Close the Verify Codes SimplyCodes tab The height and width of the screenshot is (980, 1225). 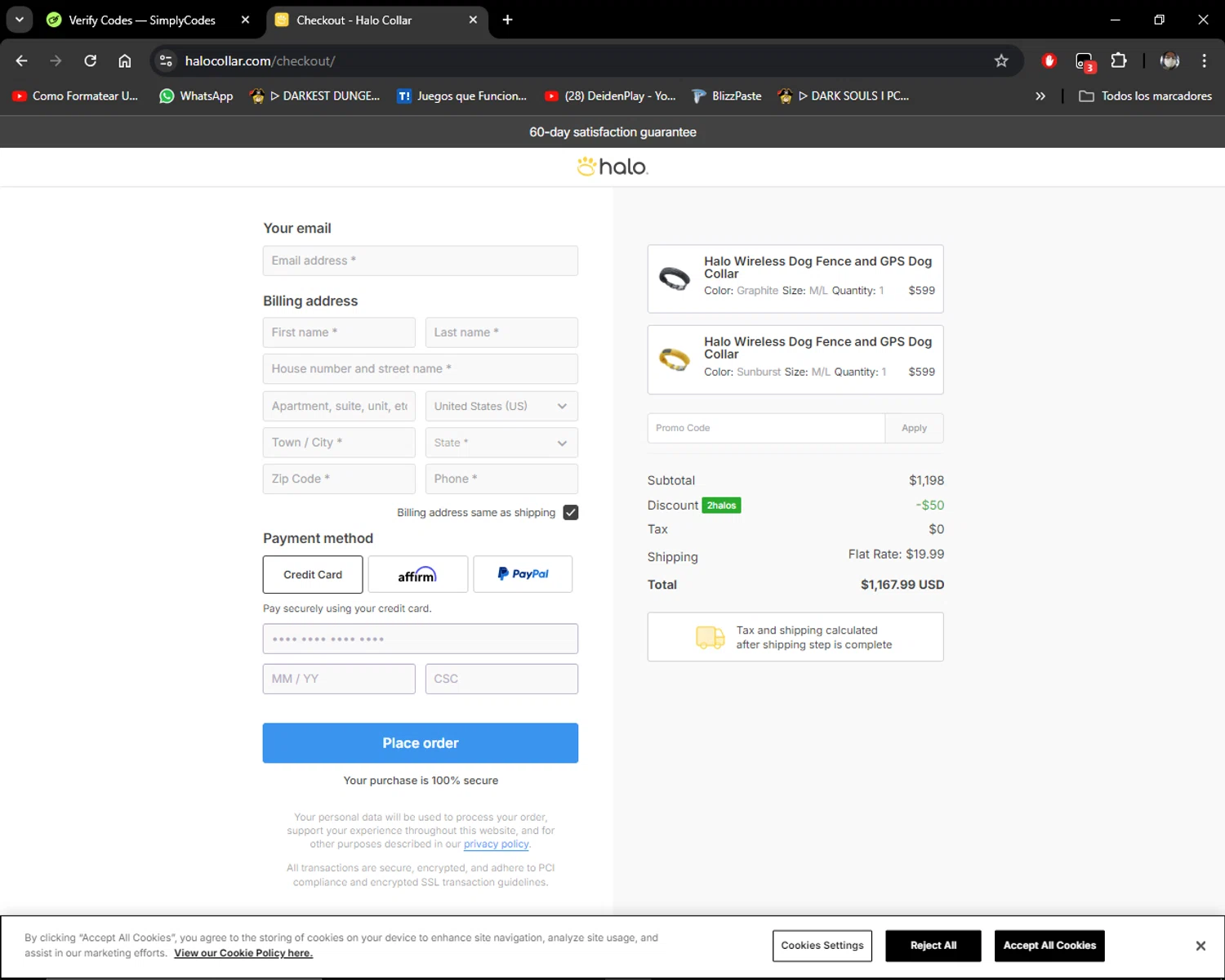(x=245, y=20)
